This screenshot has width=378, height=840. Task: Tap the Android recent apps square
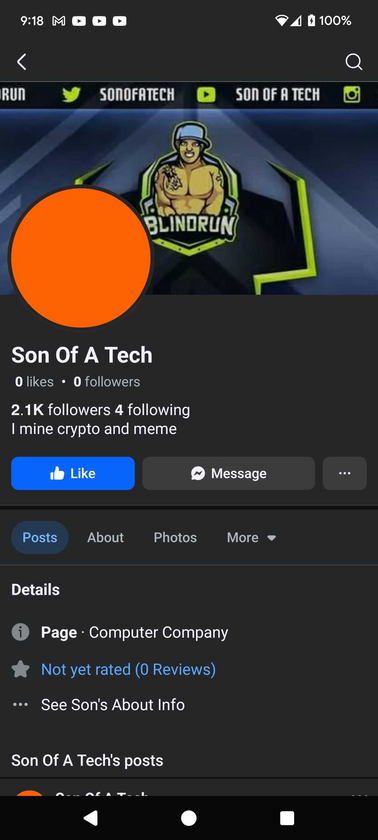tap(287, 818)
